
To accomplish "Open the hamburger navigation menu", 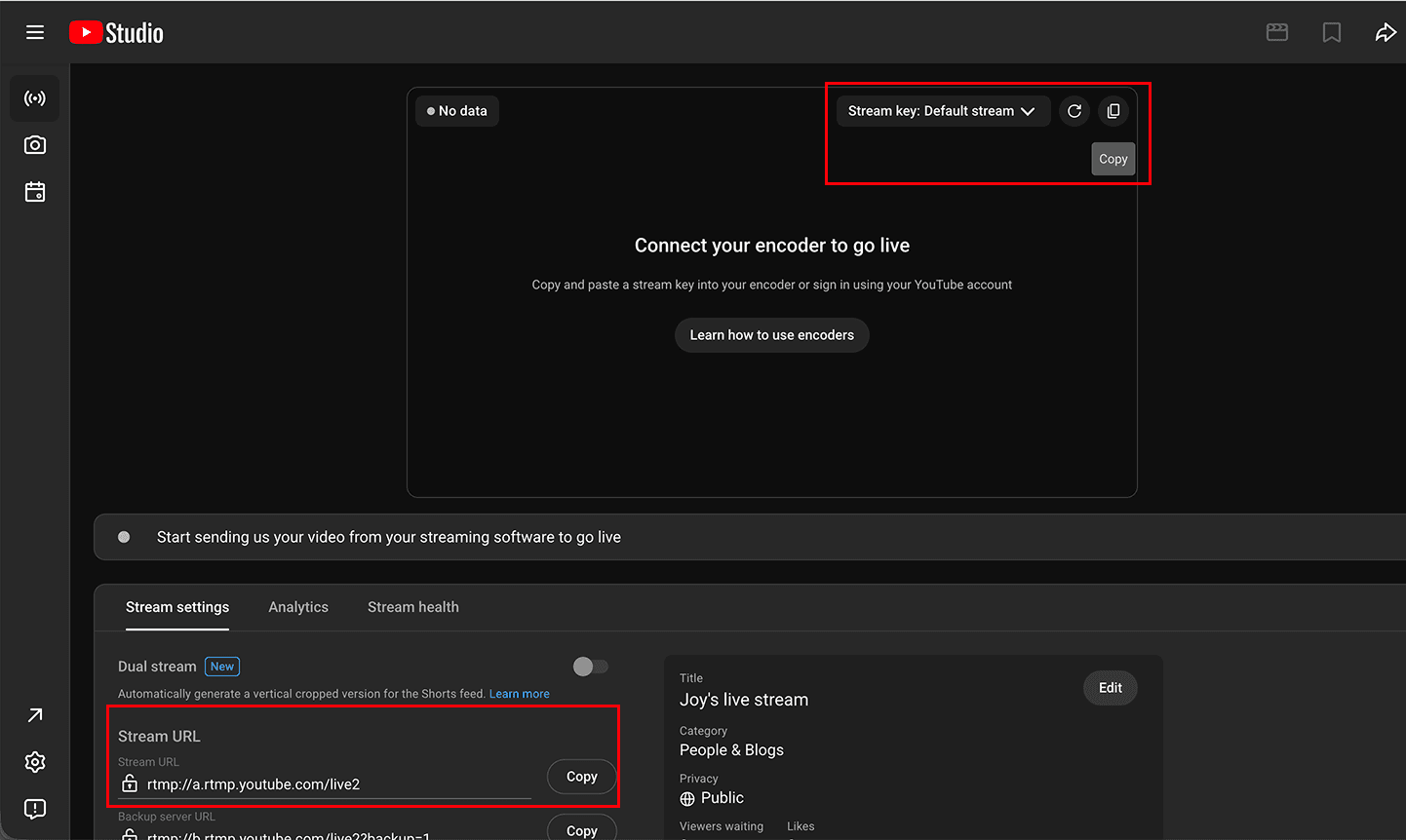I will [x=35, y=32].
